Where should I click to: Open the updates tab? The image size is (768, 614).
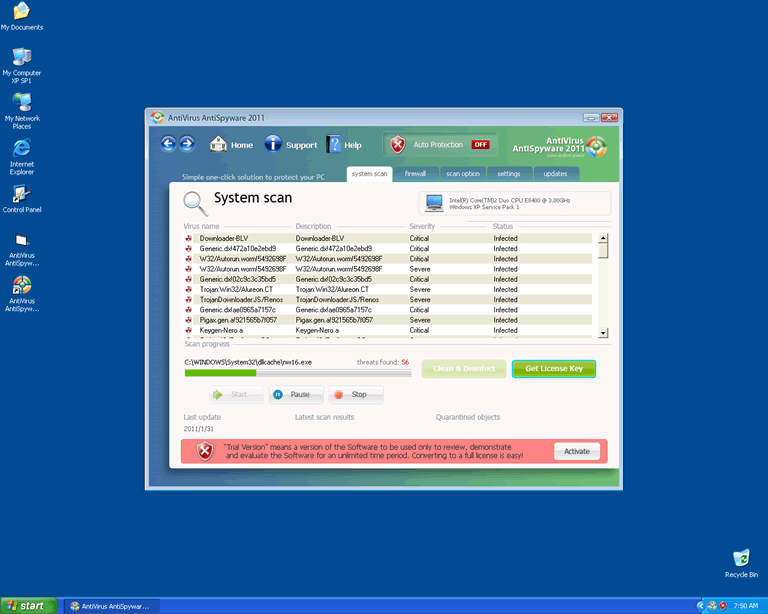[555, 174]
